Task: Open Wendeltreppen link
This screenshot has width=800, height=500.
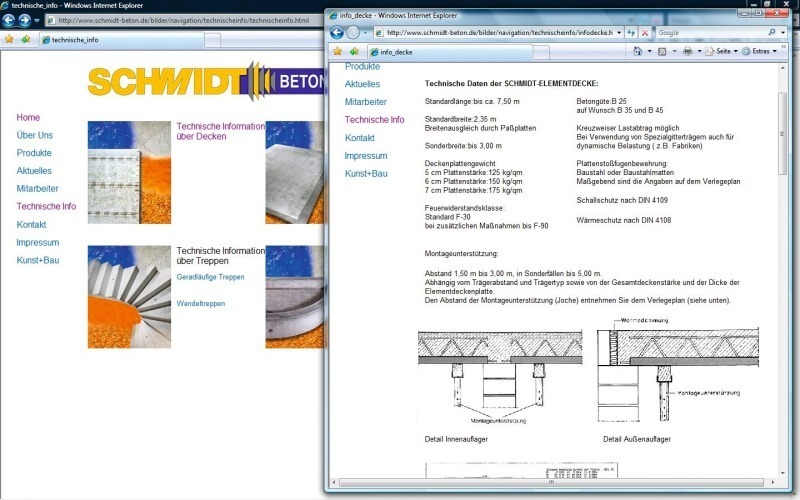Action: point(201,304)
